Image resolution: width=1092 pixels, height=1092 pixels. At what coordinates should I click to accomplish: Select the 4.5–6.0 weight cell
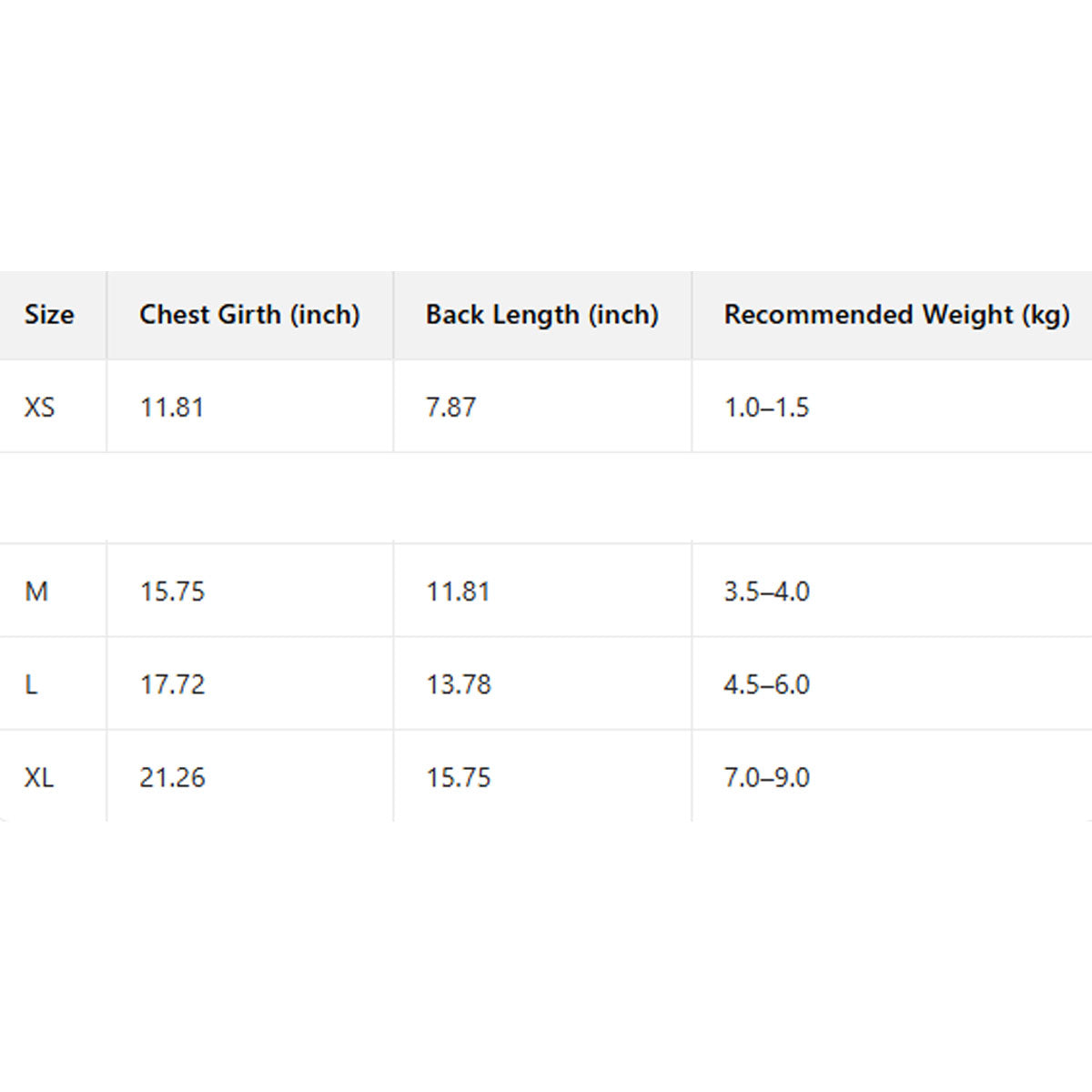click(766, 684)
